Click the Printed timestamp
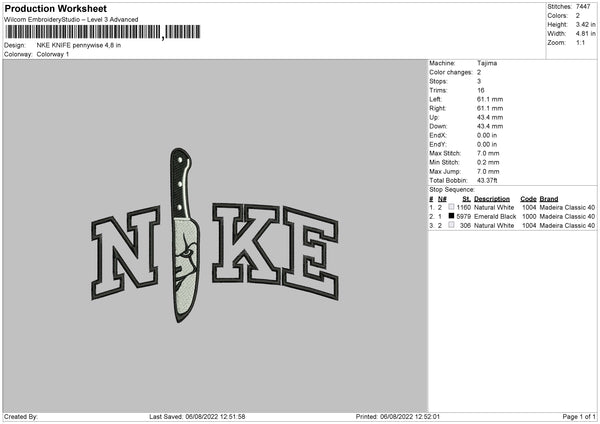600x424 pixels. [398, 417]
